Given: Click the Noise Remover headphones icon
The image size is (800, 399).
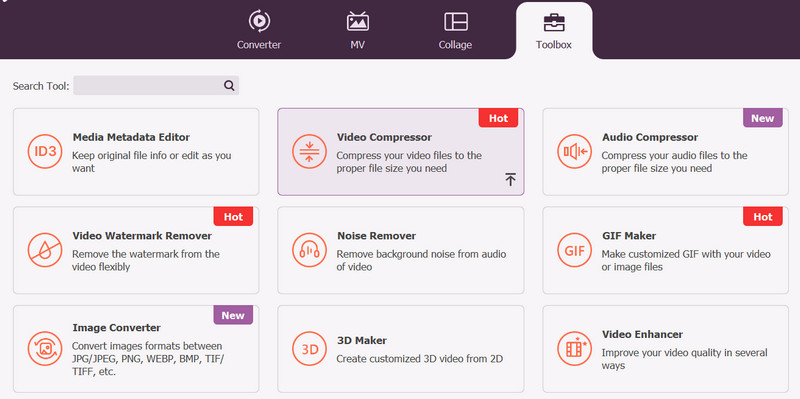Looking at the screenshot, I should click(x=309, y=250).
